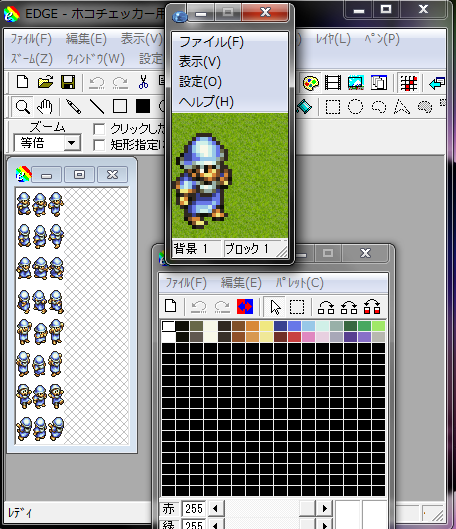
Task: Cut selection with the scissors icon
Action: click(x=143, y=82)
